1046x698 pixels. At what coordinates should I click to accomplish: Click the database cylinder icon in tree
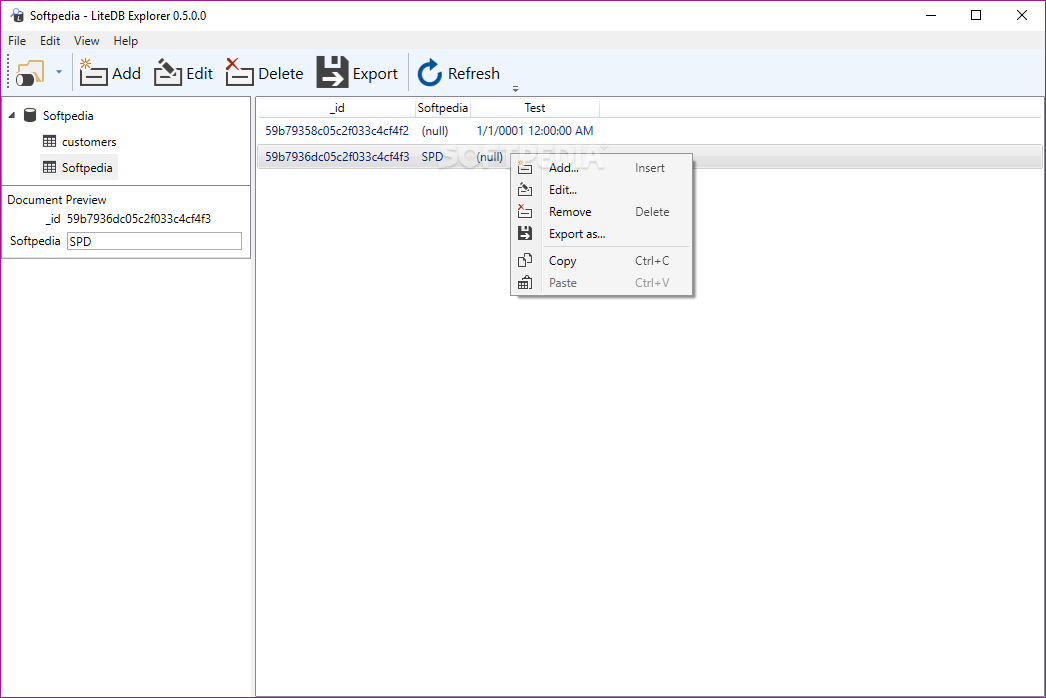pyautogui.click(x=30, y=115)
